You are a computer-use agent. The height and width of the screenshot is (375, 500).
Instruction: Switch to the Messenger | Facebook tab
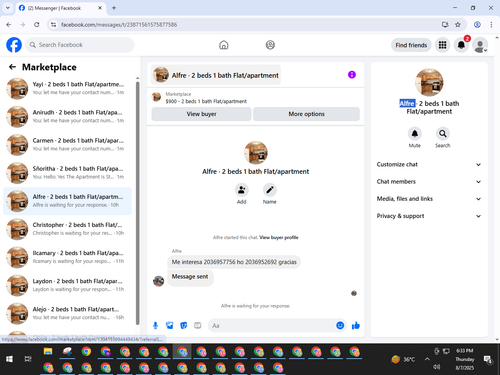coord(60,8)
